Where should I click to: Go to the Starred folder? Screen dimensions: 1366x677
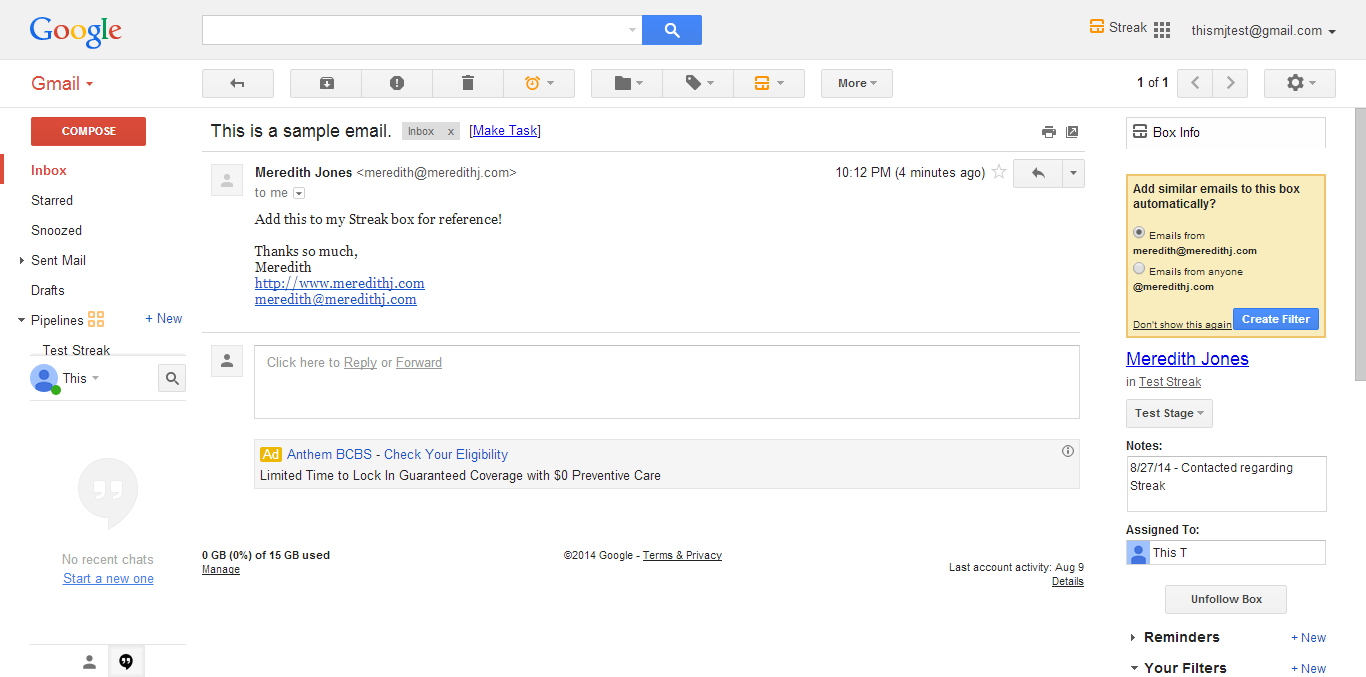[x=52, y=200]
